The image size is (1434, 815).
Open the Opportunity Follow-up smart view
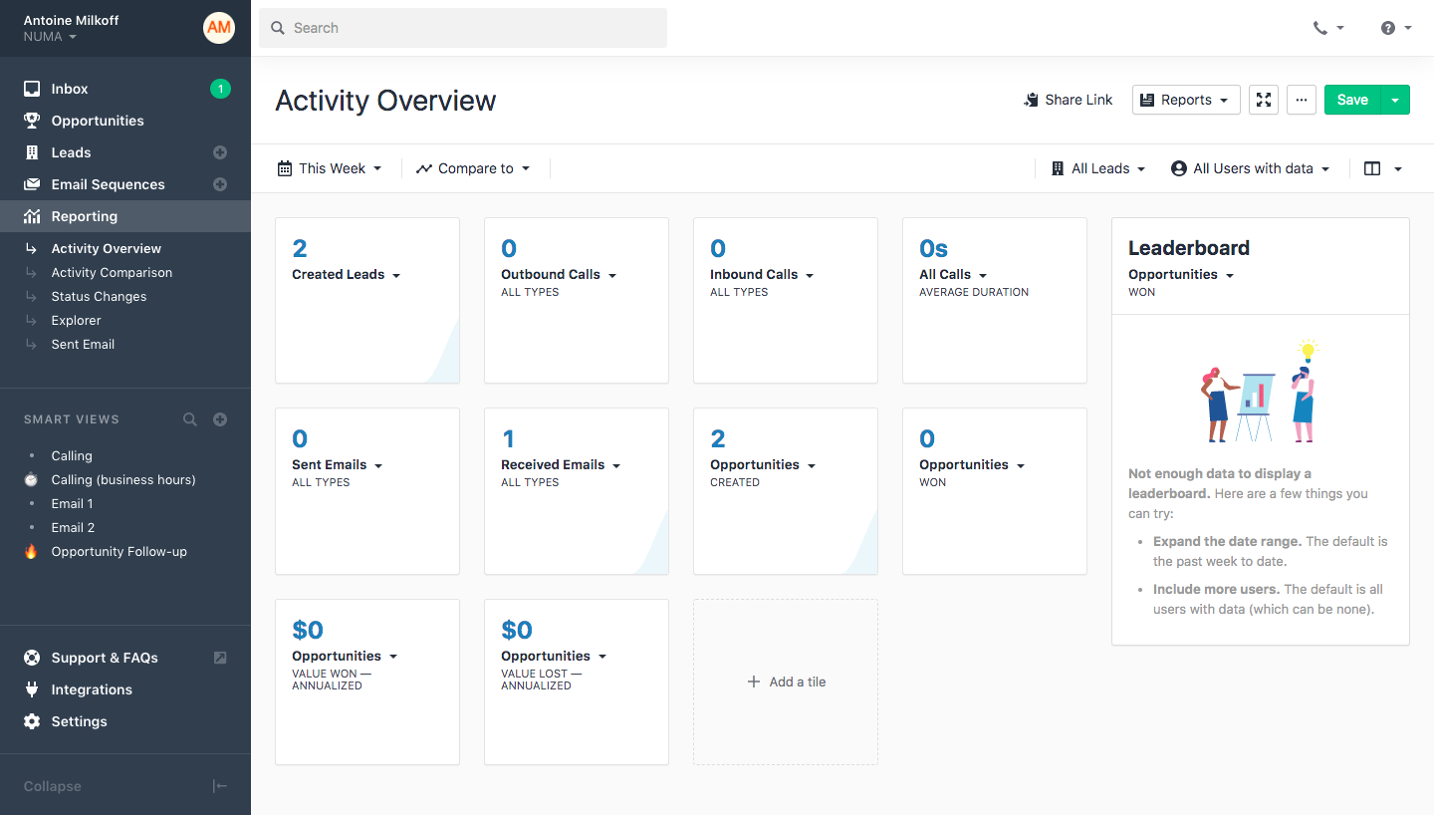(x=119, y=552)
